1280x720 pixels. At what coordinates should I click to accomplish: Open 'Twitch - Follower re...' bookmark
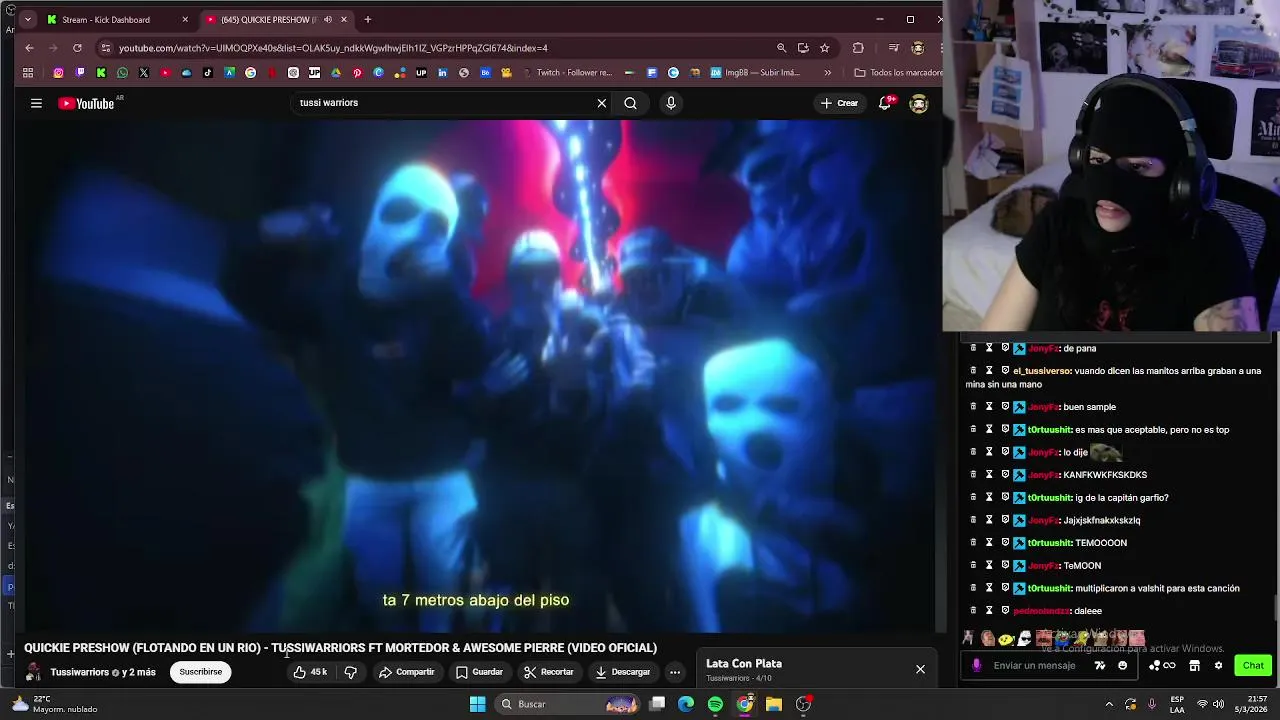tap(567, 73)
